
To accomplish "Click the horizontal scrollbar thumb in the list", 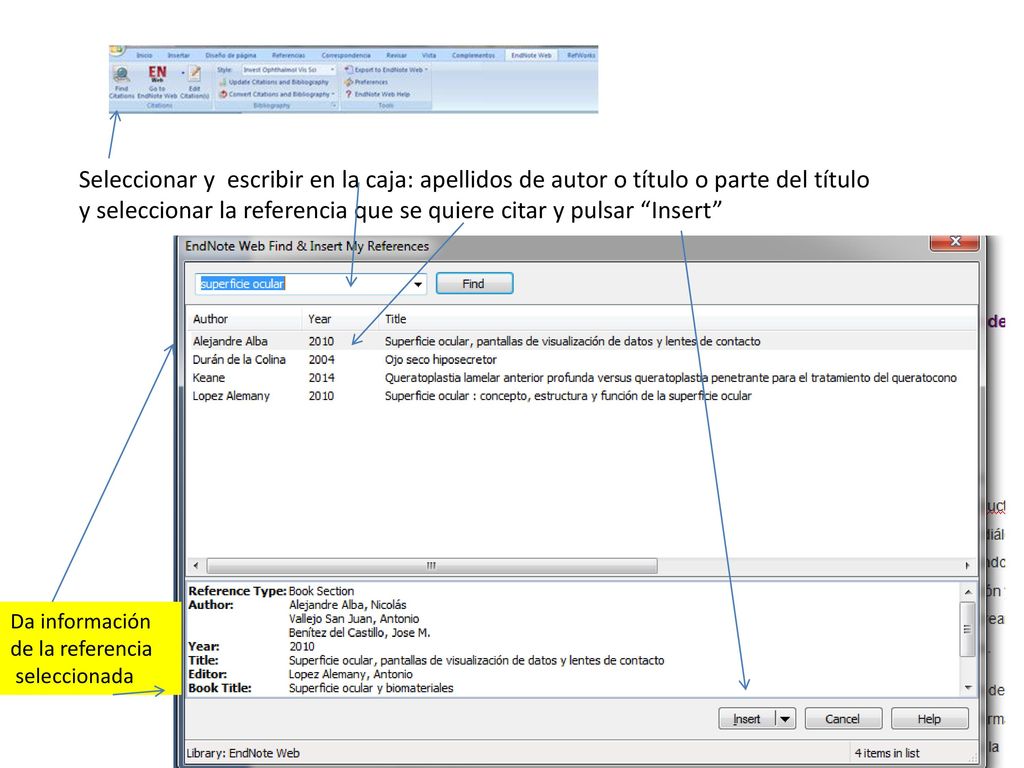I will click(x=432, y=566).
